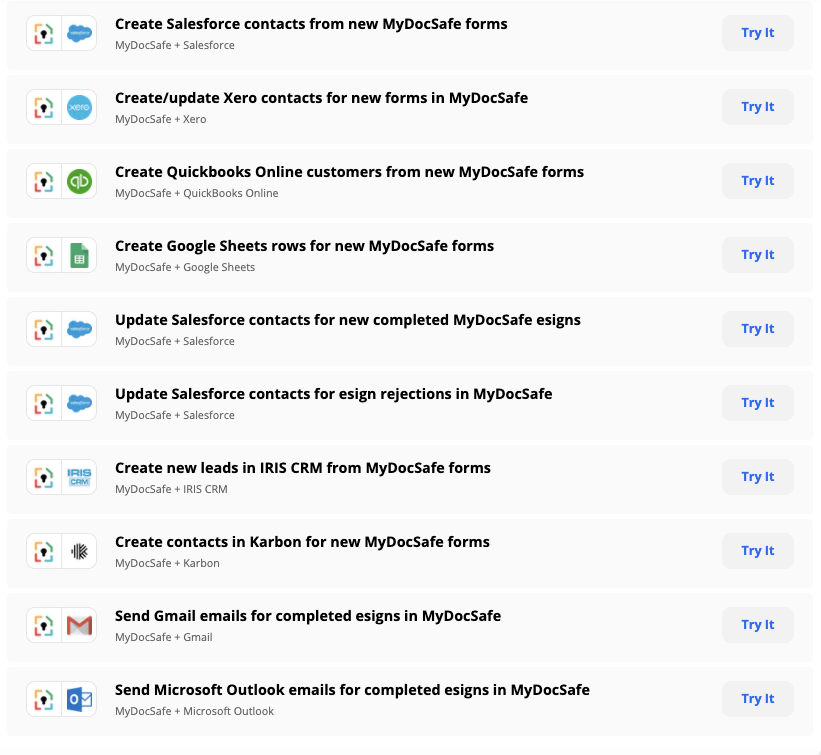Image resolution: width=821 pixels, height=755 pixels.
Task: Click the Gmail envelope icon
Action: [79, 625]
